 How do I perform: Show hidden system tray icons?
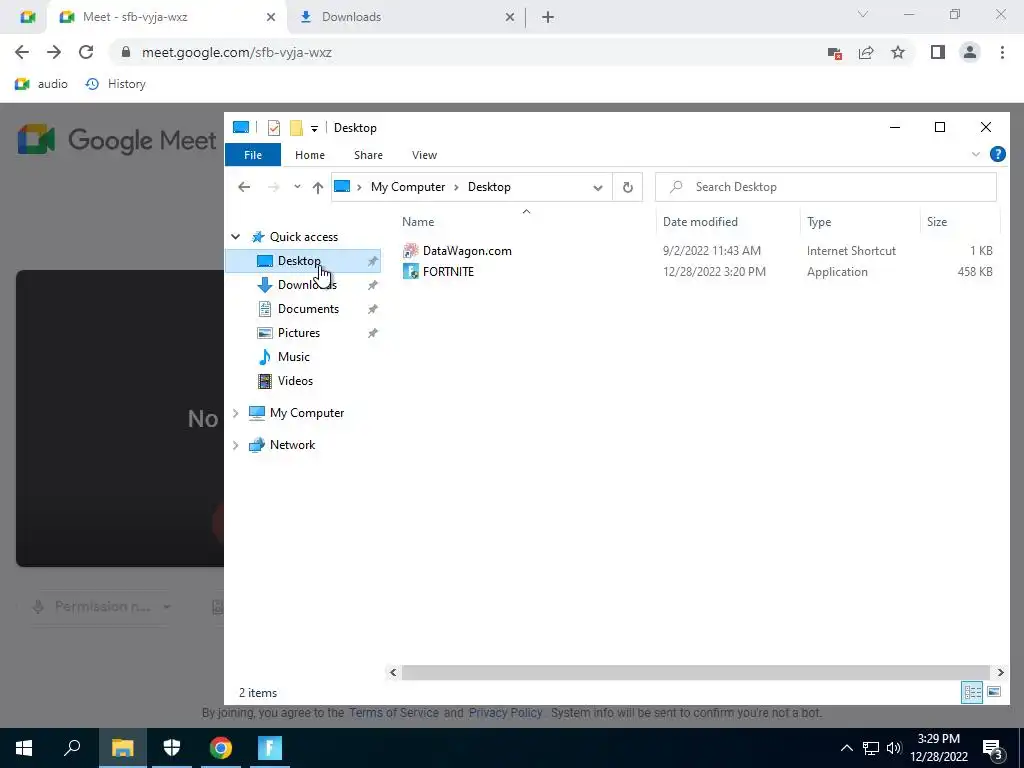[846, 748]
